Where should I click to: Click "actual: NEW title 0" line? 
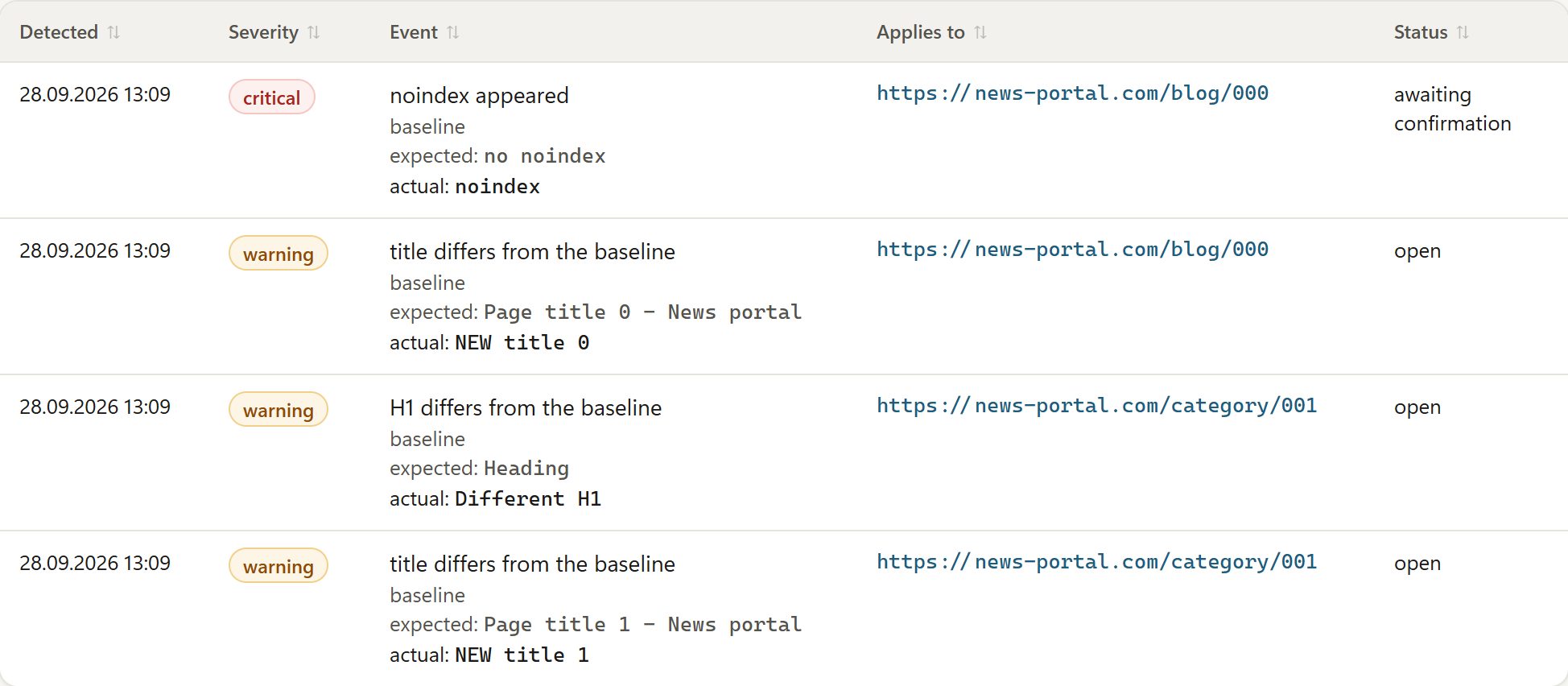click(489, 343)
